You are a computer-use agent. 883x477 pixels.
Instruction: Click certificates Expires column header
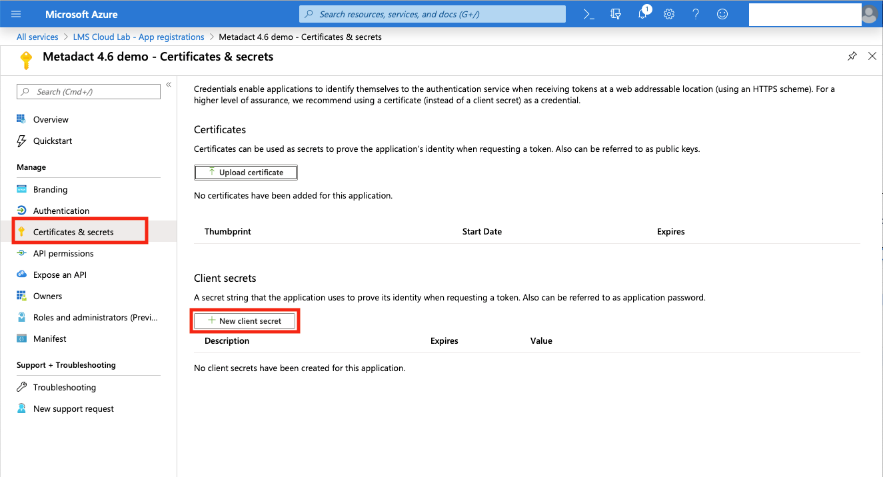(671, 231)
